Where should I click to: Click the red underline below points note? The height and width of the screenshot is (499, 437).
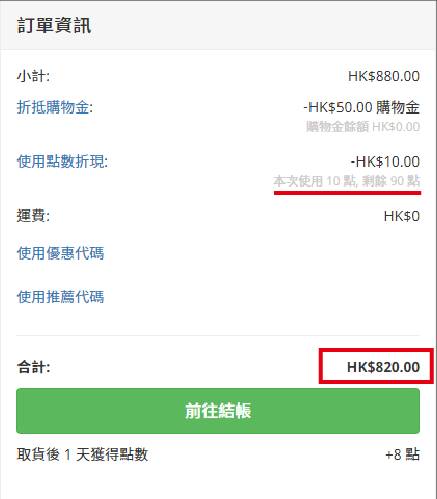click(x=347, y=193)
